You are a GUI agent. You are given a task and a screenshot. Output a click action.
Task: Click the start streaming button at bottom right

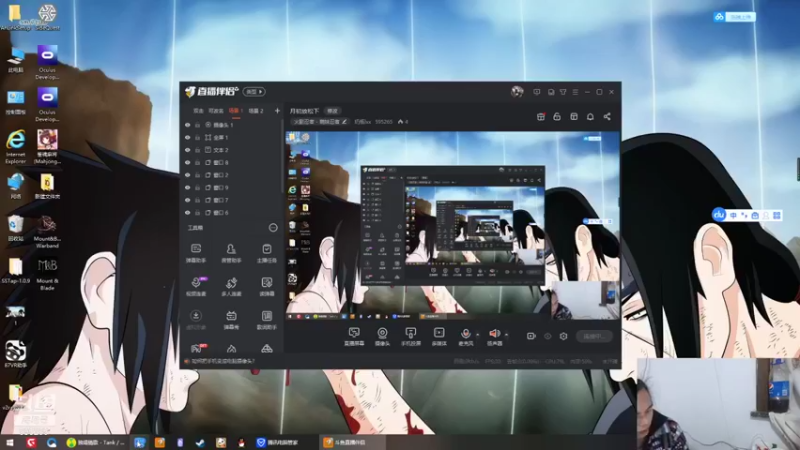pos(594,336)
